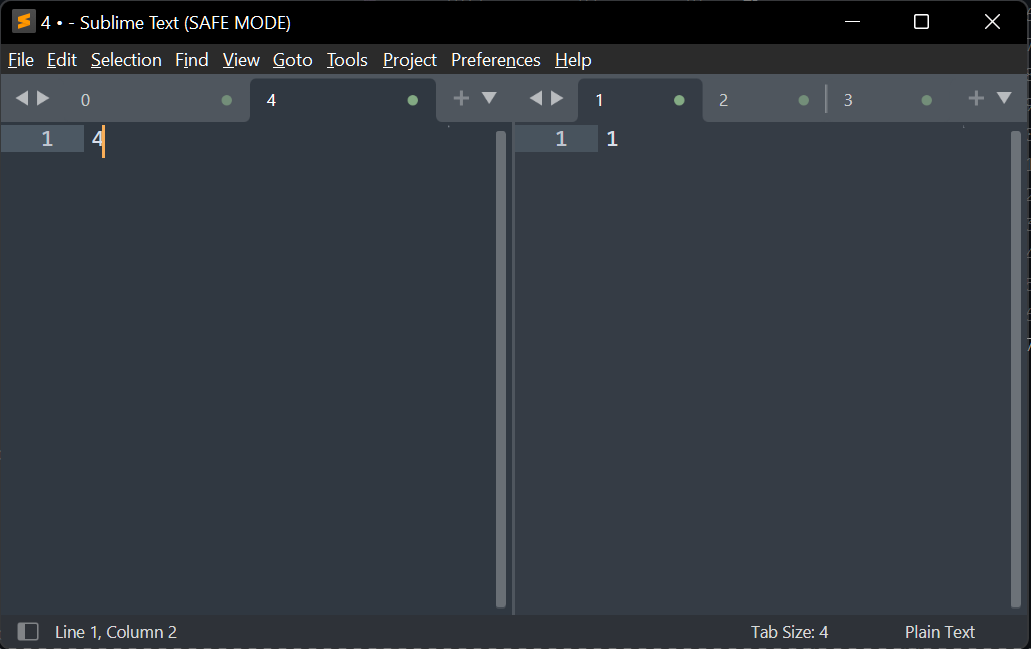Viewport: 1031px width, 649px height.
Task: Change indentation via Tab Size: 4 label
Action: pos(790,631)
